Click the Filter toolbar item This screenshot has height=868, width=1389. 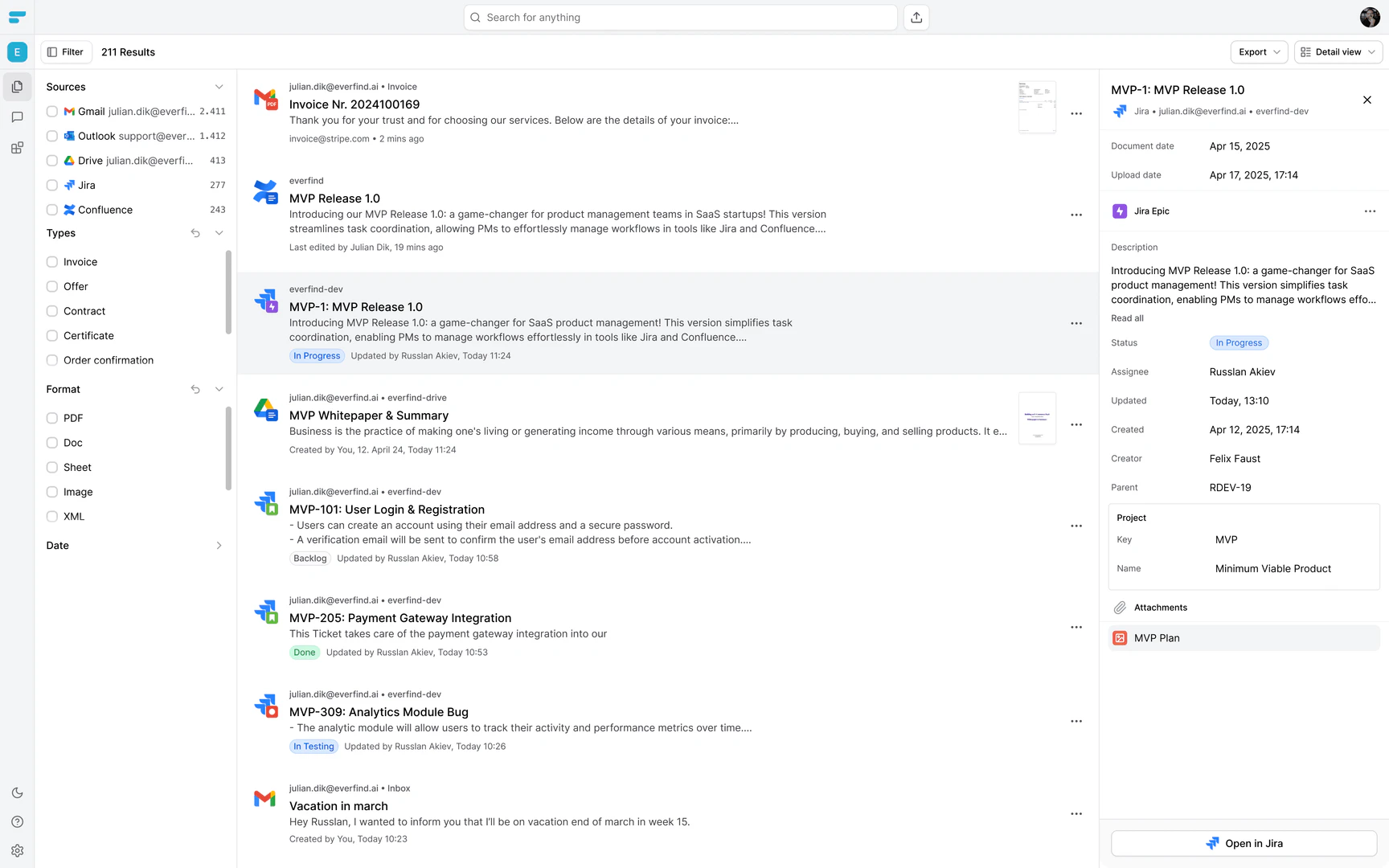[66, 51]
